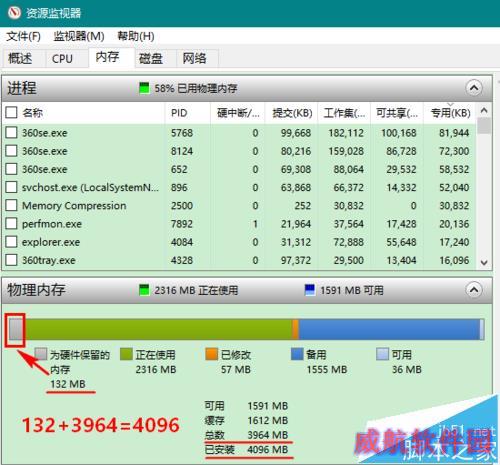Check the perfmon.exe row
This screenshot has height=465, width=500.
point(11,224)
